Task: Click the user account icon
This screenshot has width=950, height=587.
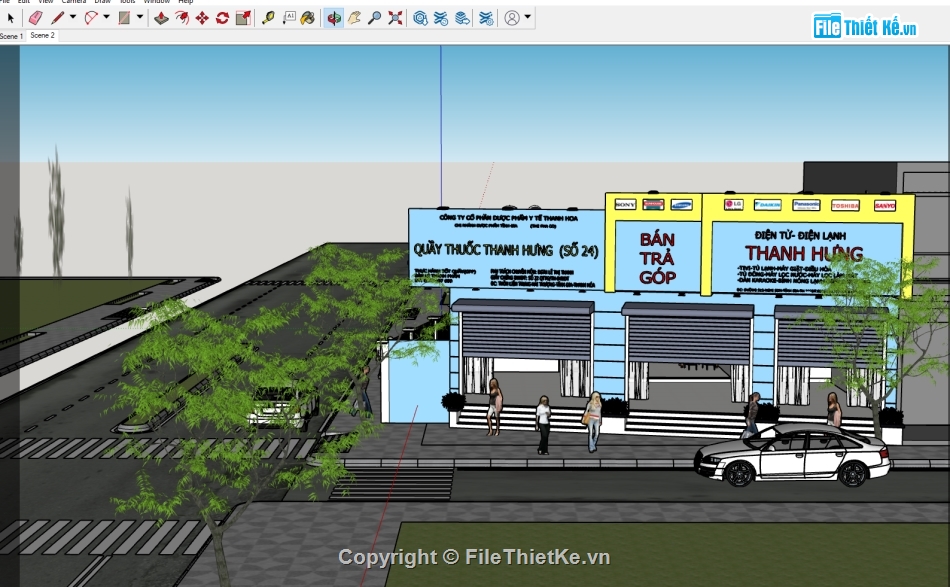Action: (512, 18)
